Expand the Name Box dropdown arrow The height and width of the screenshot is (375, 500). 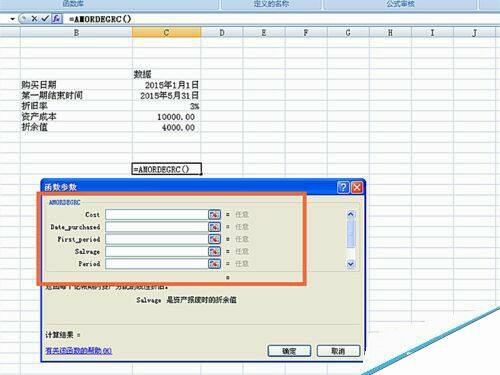tap(13, 19)
